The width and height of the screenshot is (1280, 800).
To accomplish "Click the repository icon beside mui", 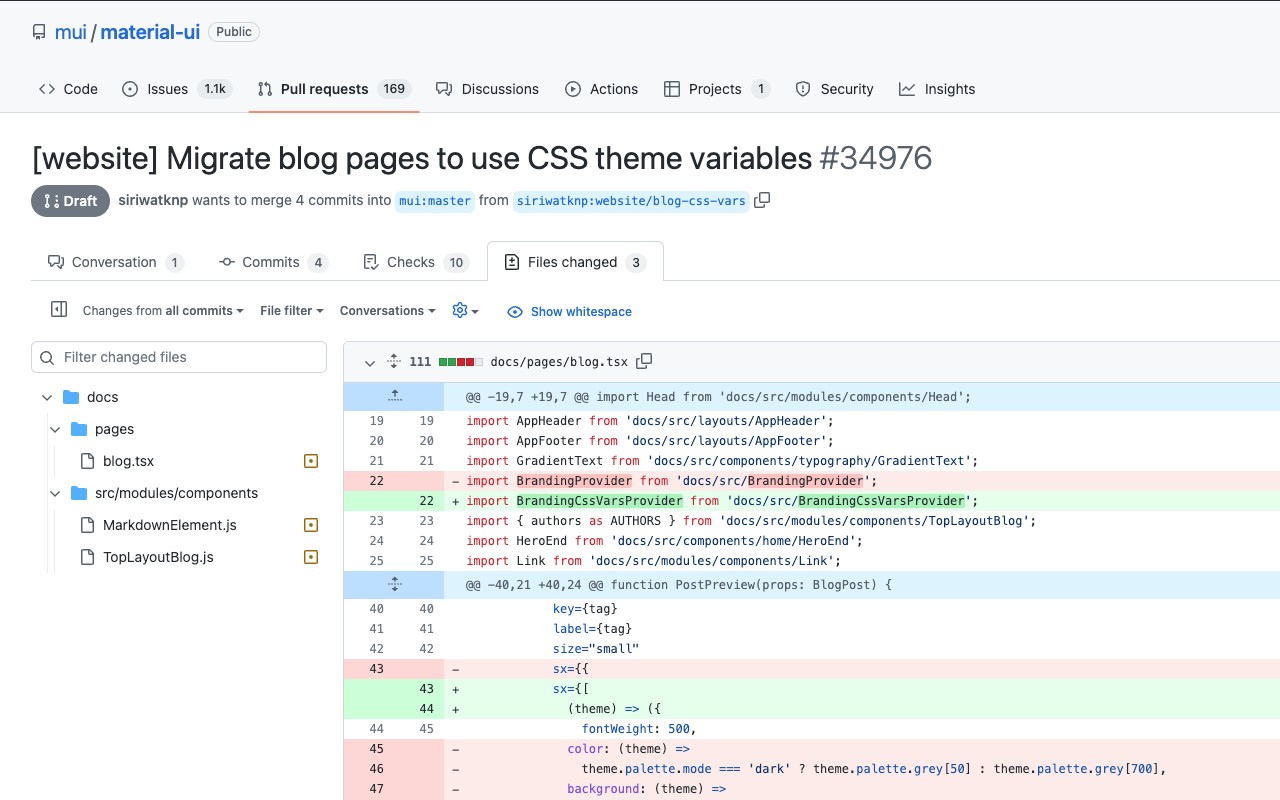I will pyautogui.click(x=39, y=32).
